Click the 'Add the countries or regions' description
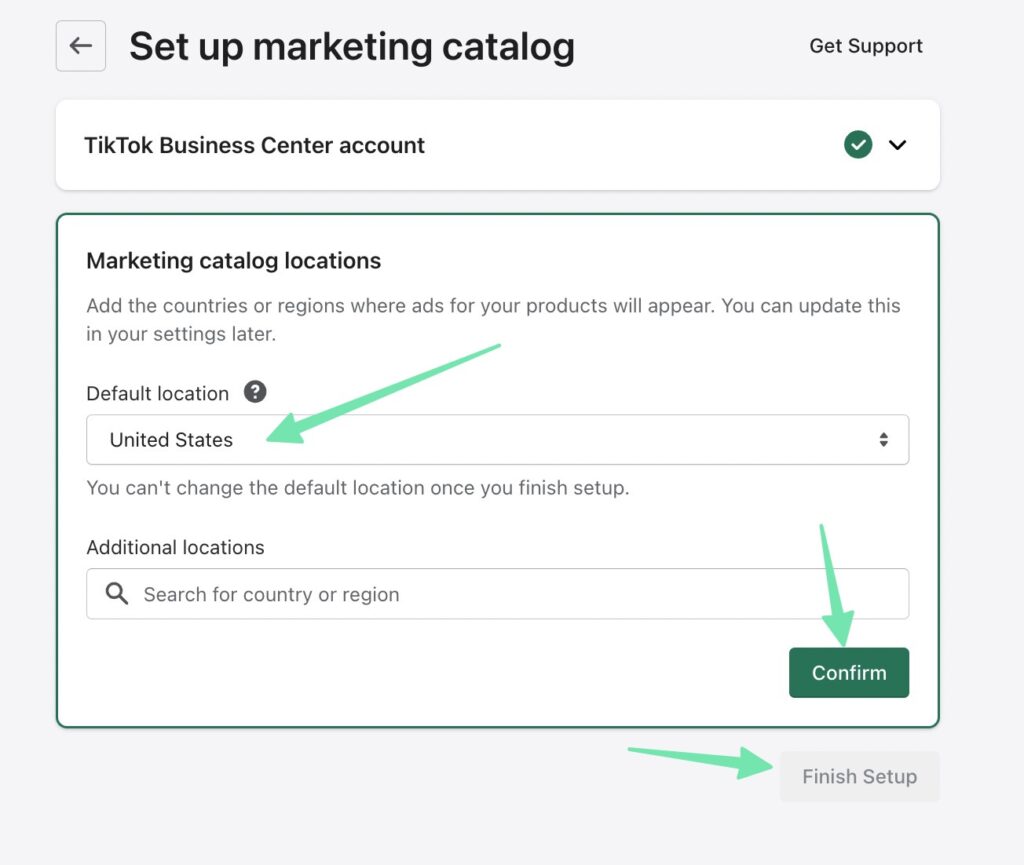This screenshot has width=1024, height=865. [x=493, y=320]
